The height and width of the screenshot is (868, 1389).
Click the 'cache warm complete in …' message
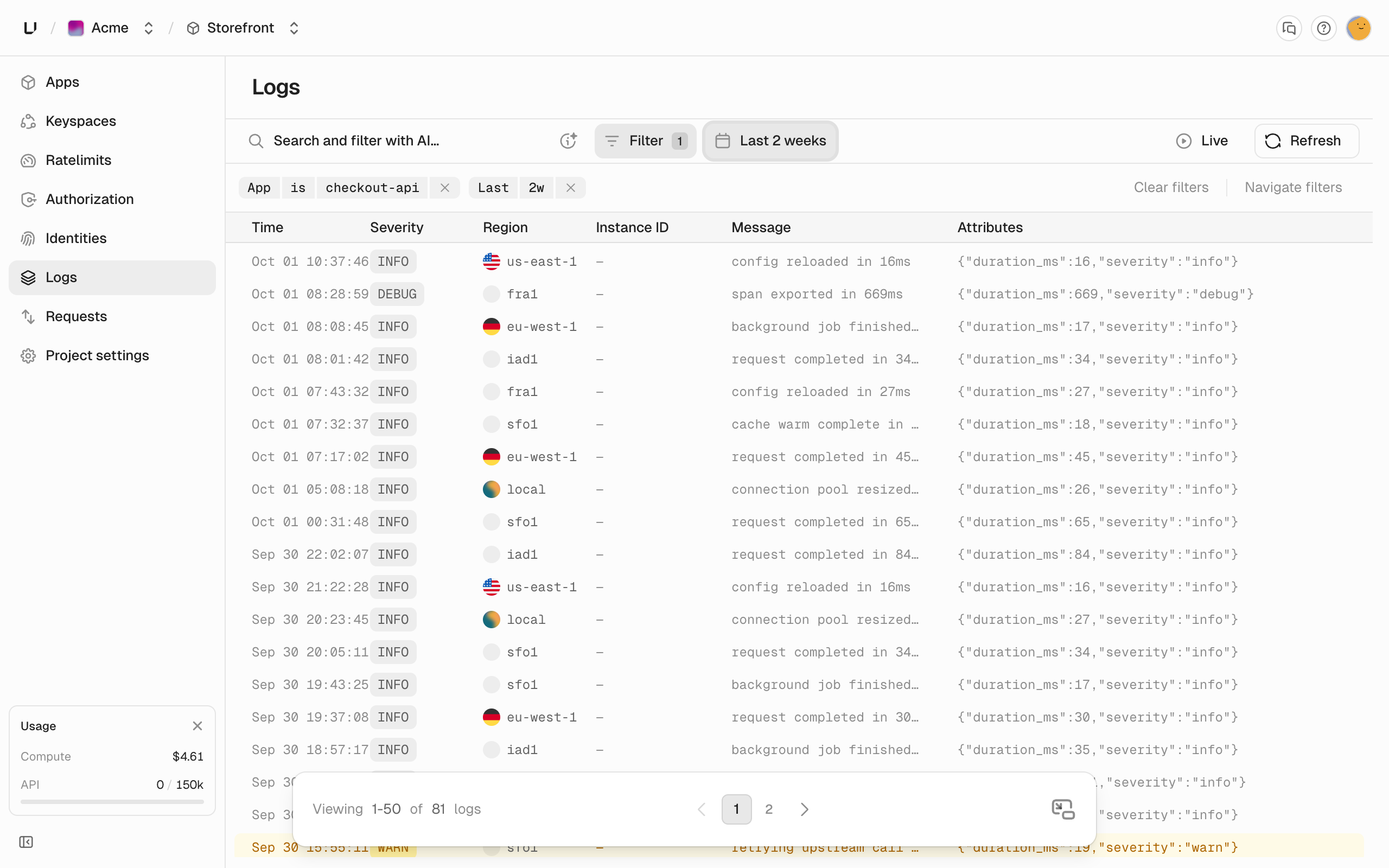(825, 424)
